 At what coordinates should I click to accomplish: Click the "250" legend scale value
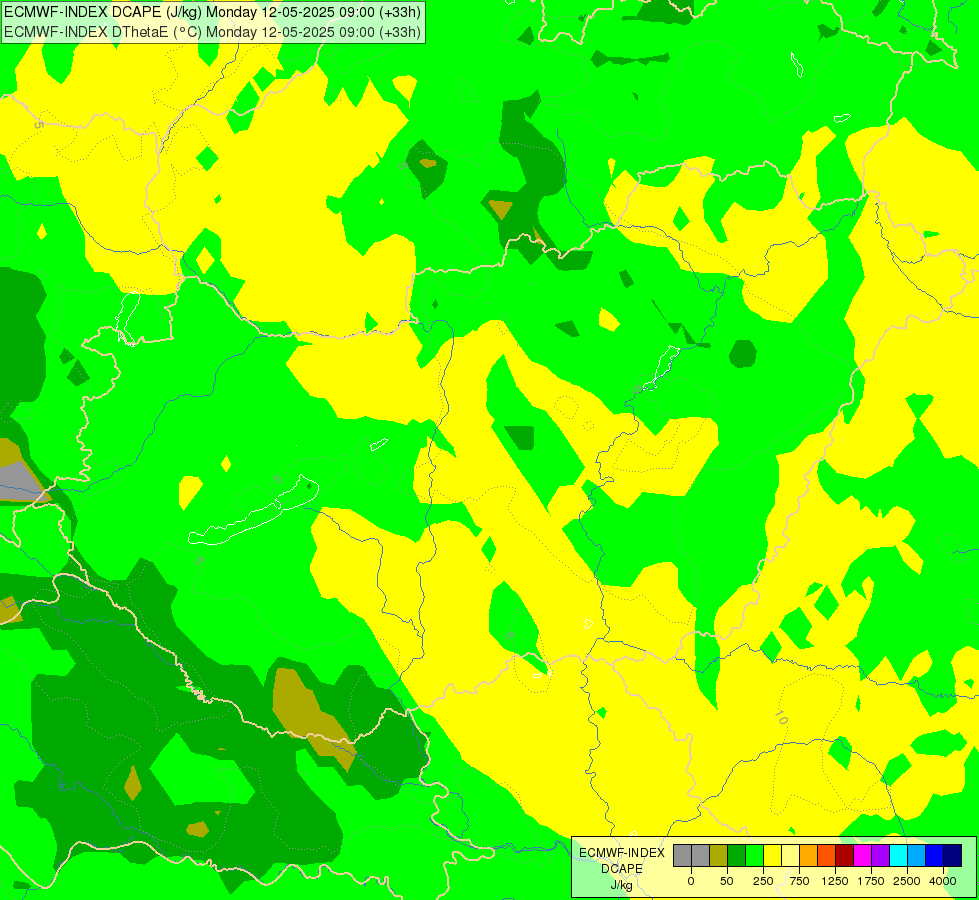click(x=763, y=881)
